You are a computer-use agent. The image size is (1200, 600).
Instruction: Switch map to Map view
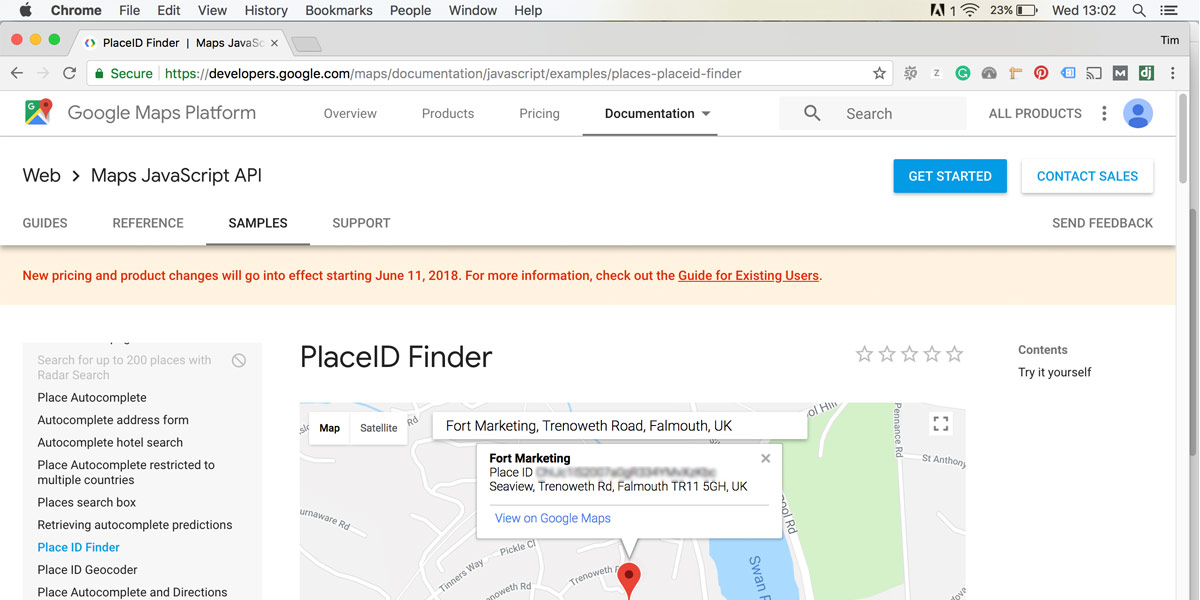tap(330, 428)
